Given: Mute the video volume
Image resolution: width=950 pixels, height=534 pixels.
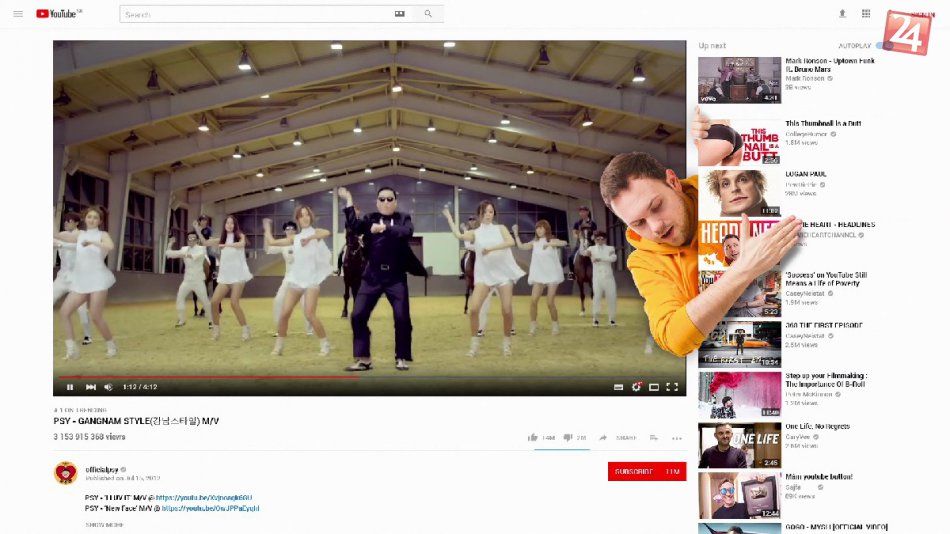Looking at the screenshot, I should click(108, 387).
